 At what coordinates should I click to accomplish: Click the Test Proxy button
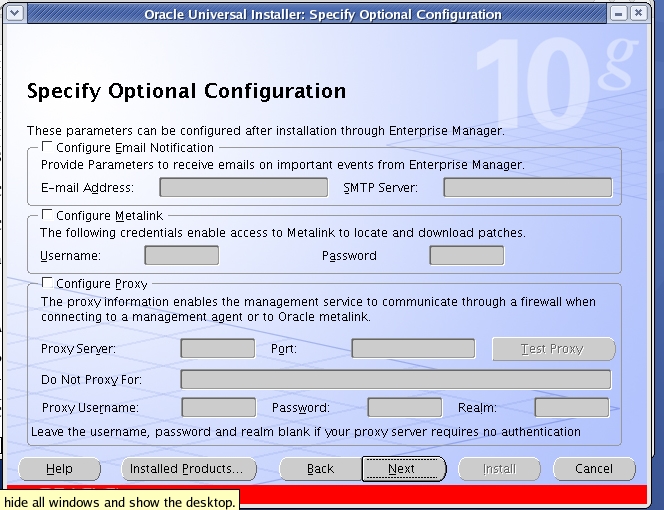click(x=553, y=349)
